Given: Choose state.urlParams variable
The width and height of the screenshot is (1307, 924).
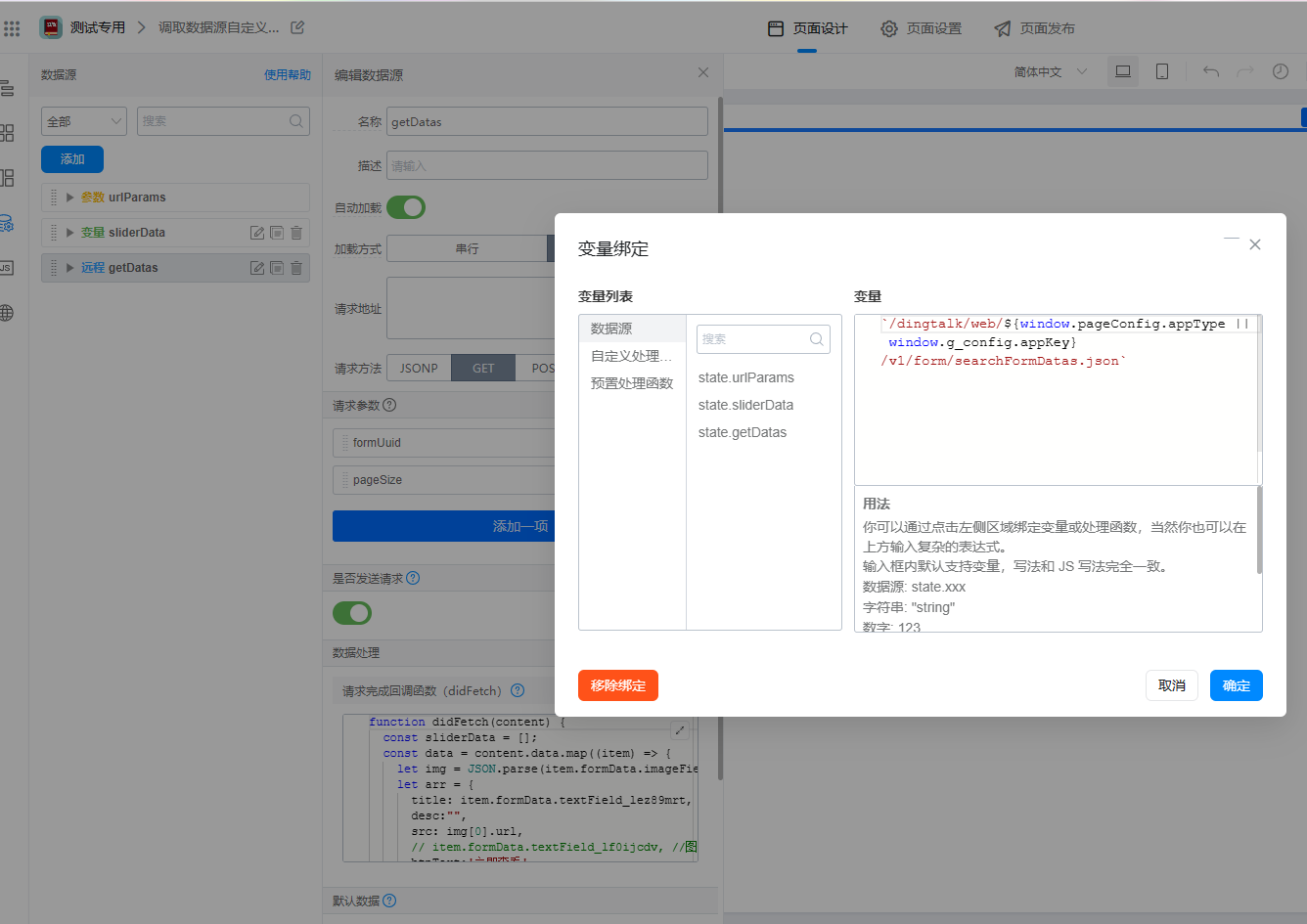Looking at the screenshot, I should point(746,377).
